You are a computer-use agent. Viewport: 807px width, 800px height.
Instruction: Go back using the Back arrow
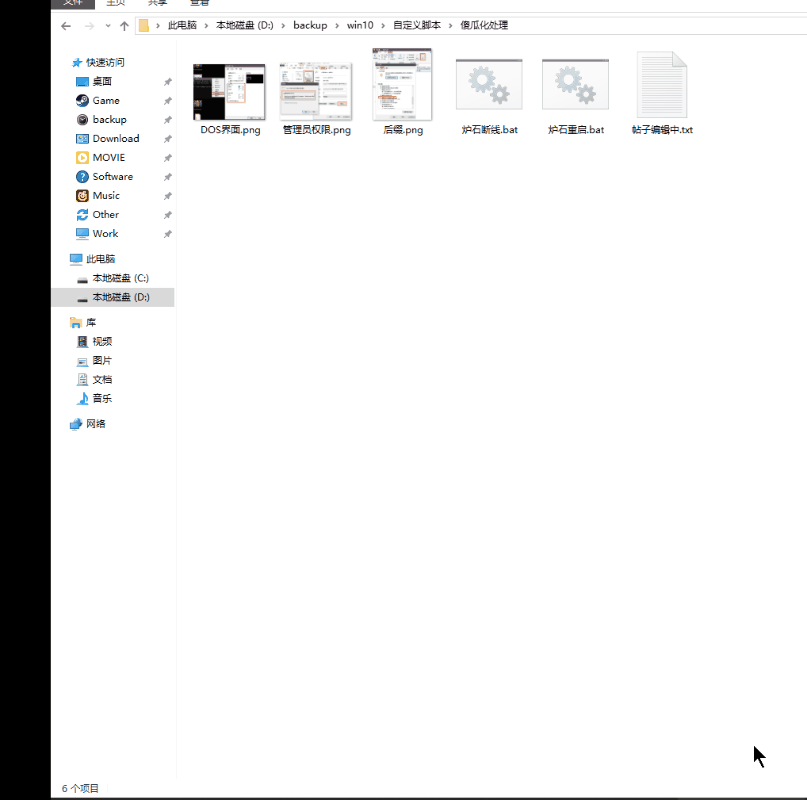click(65, 26)
